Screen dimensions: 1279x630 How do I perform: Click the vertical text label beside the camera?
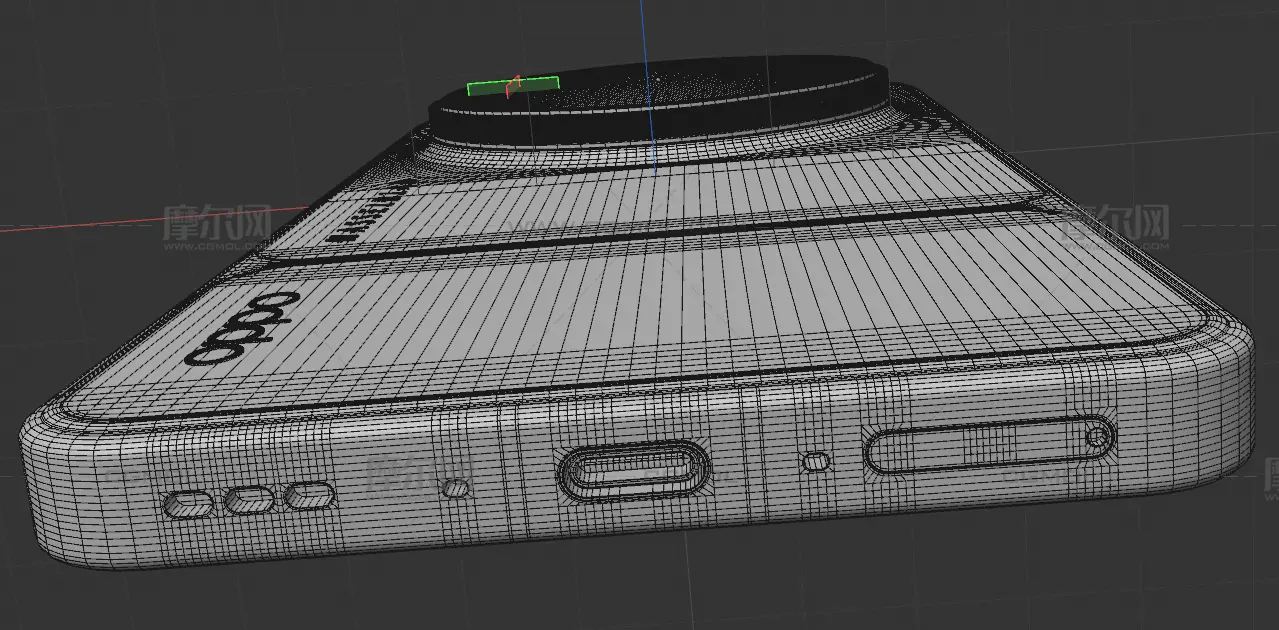point(368,212)
